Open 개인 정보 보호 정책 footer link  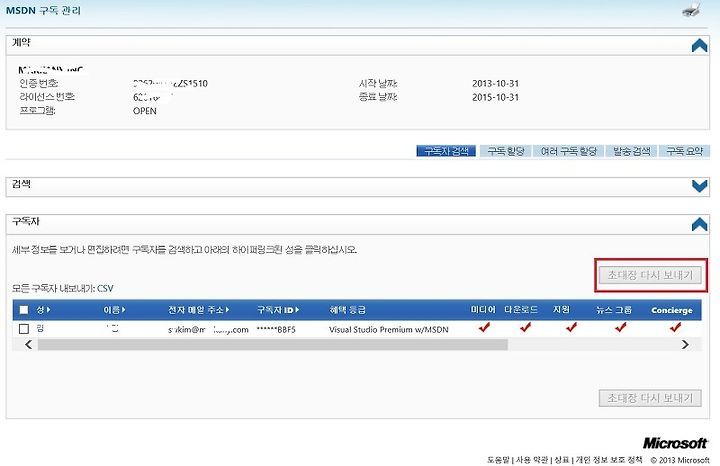[608, 460]
